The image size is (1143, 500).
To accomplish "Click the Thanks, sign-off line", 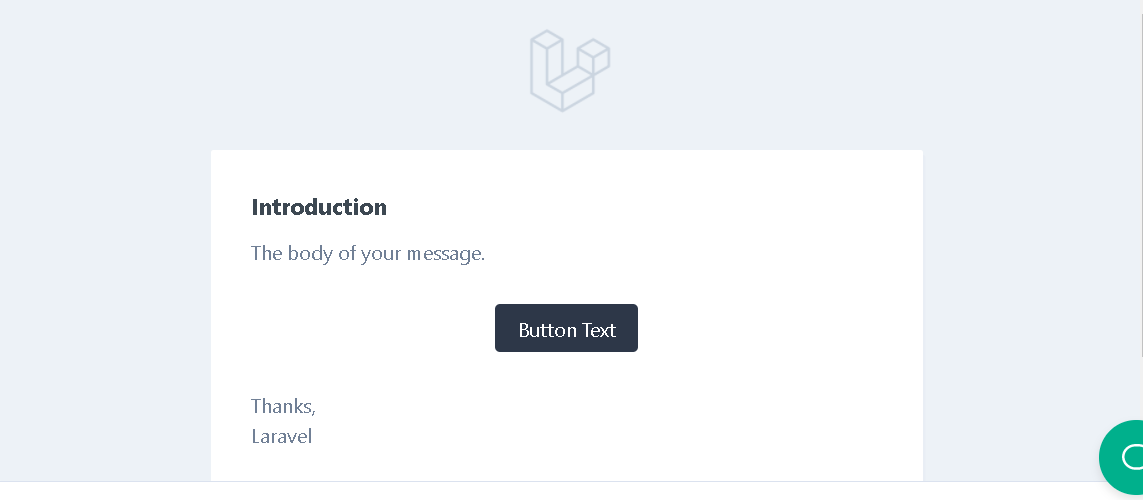I will point(283,406).
